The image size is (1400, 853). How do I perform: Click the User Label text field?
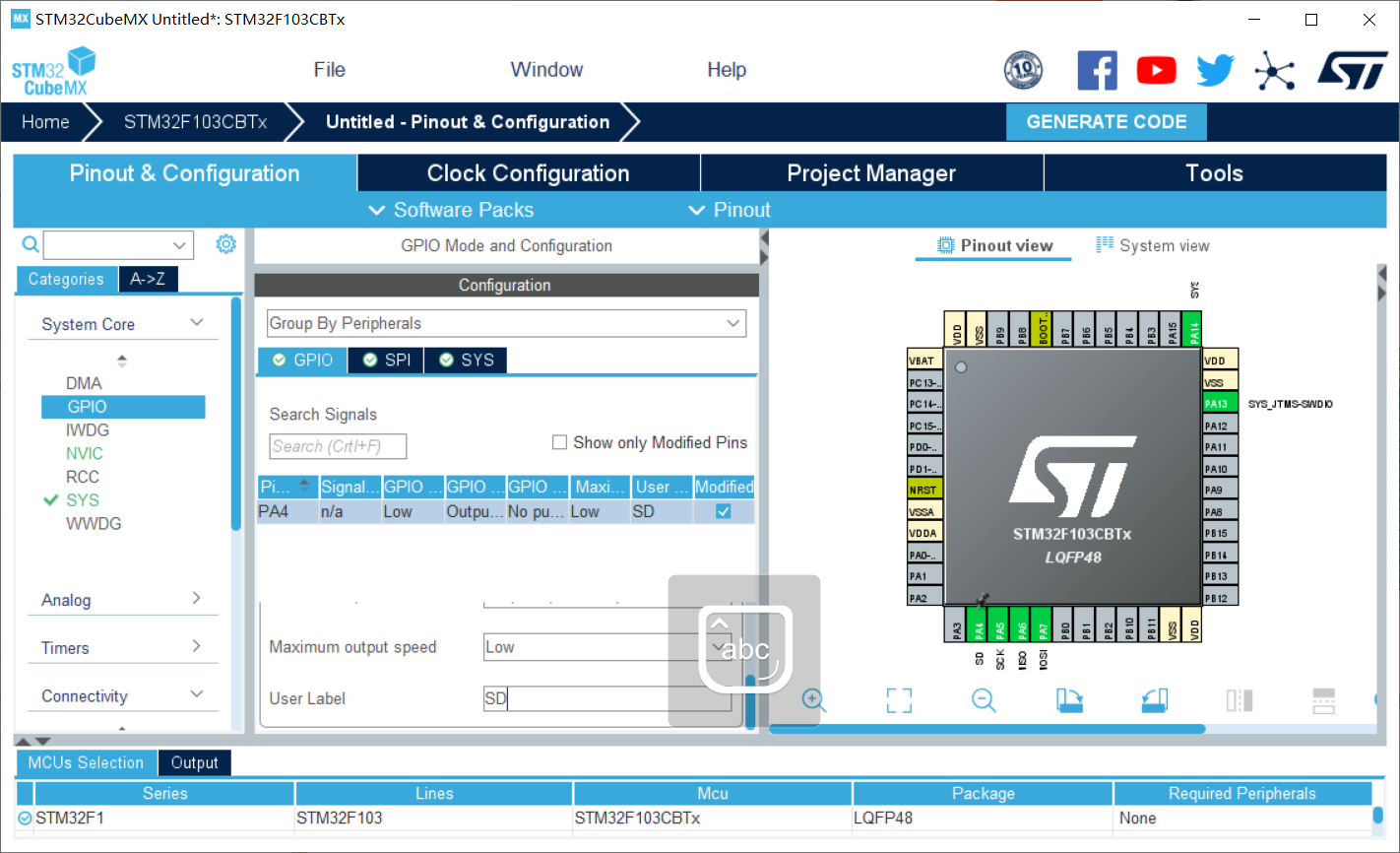607,698
